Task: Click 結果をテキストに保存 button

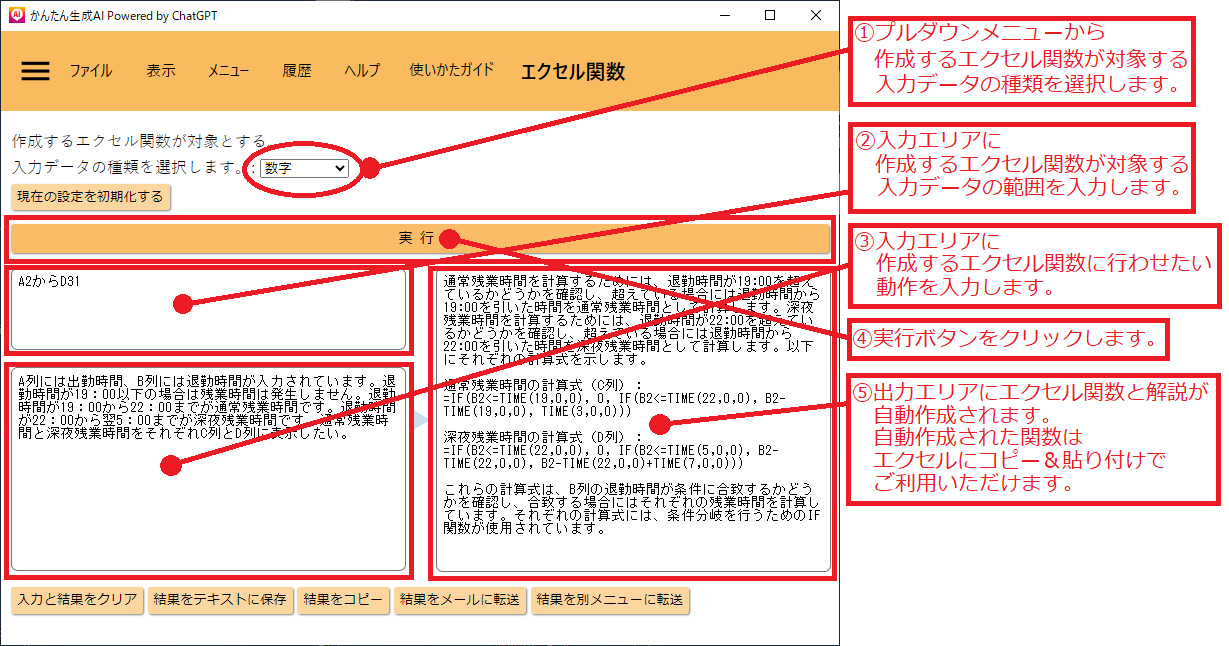Action: (219, 601)
